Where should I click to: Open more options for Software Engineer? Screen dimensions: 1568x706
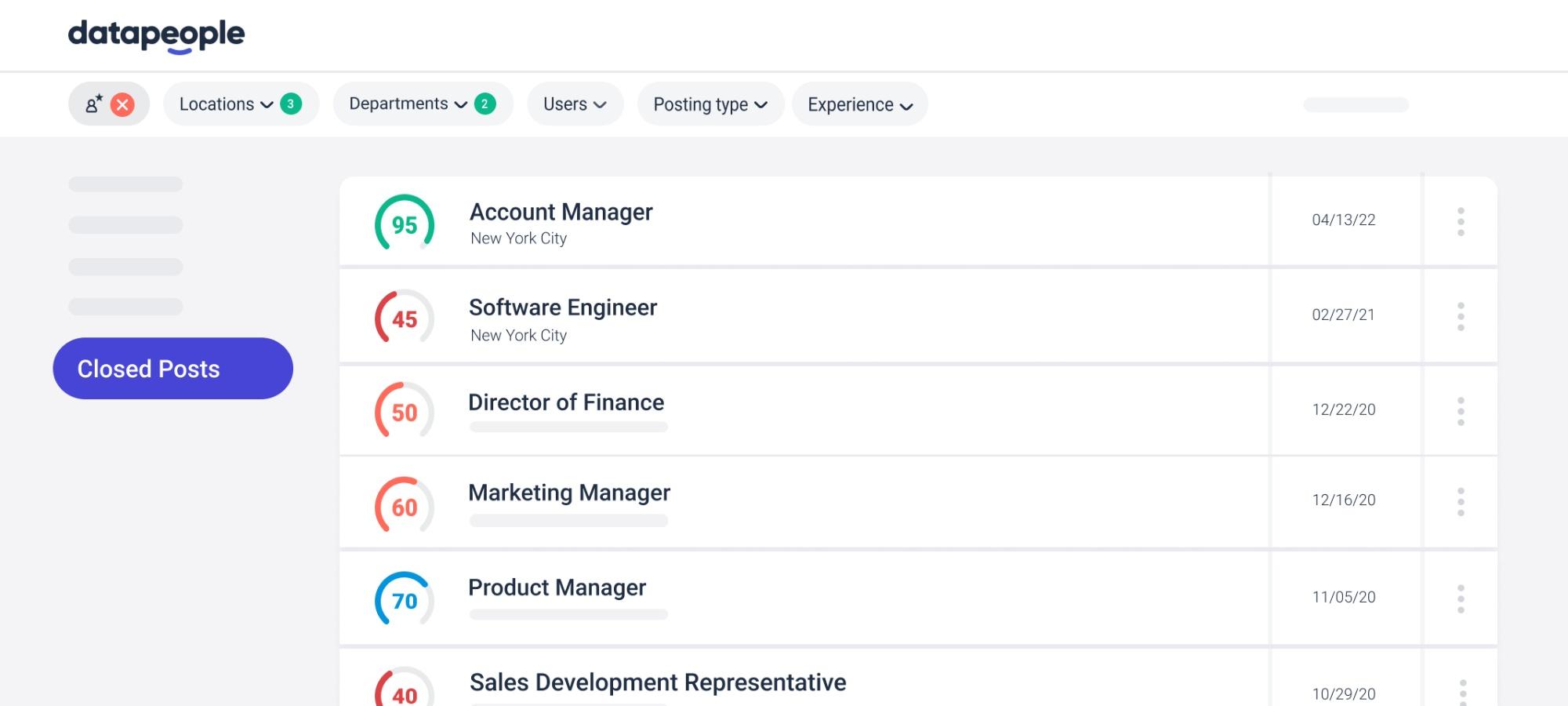1461,316
